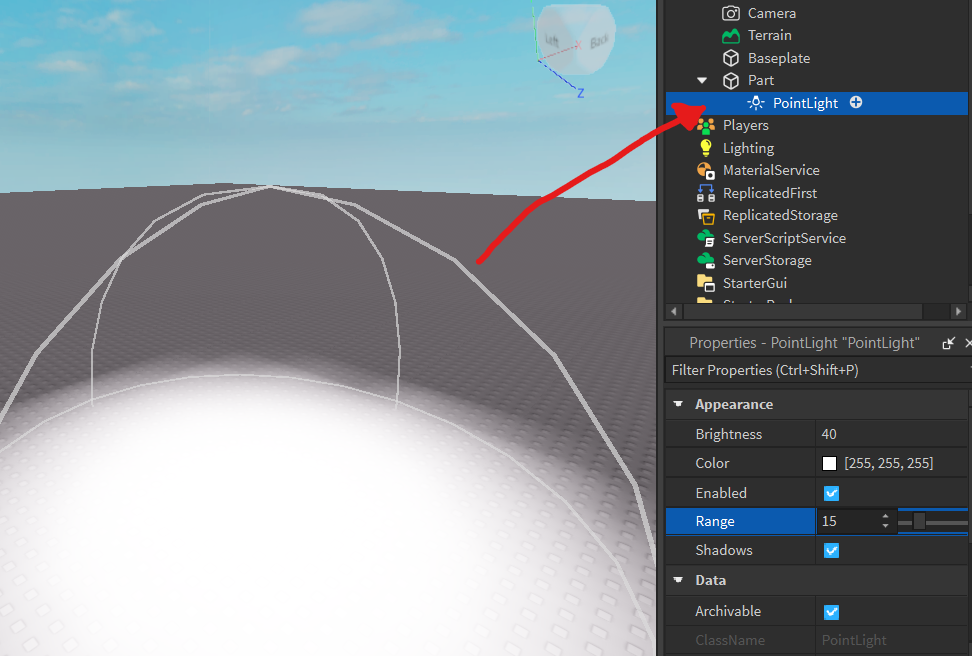
Task: Select Camera in the Explorer tree
Action: [x=772, y=13]
